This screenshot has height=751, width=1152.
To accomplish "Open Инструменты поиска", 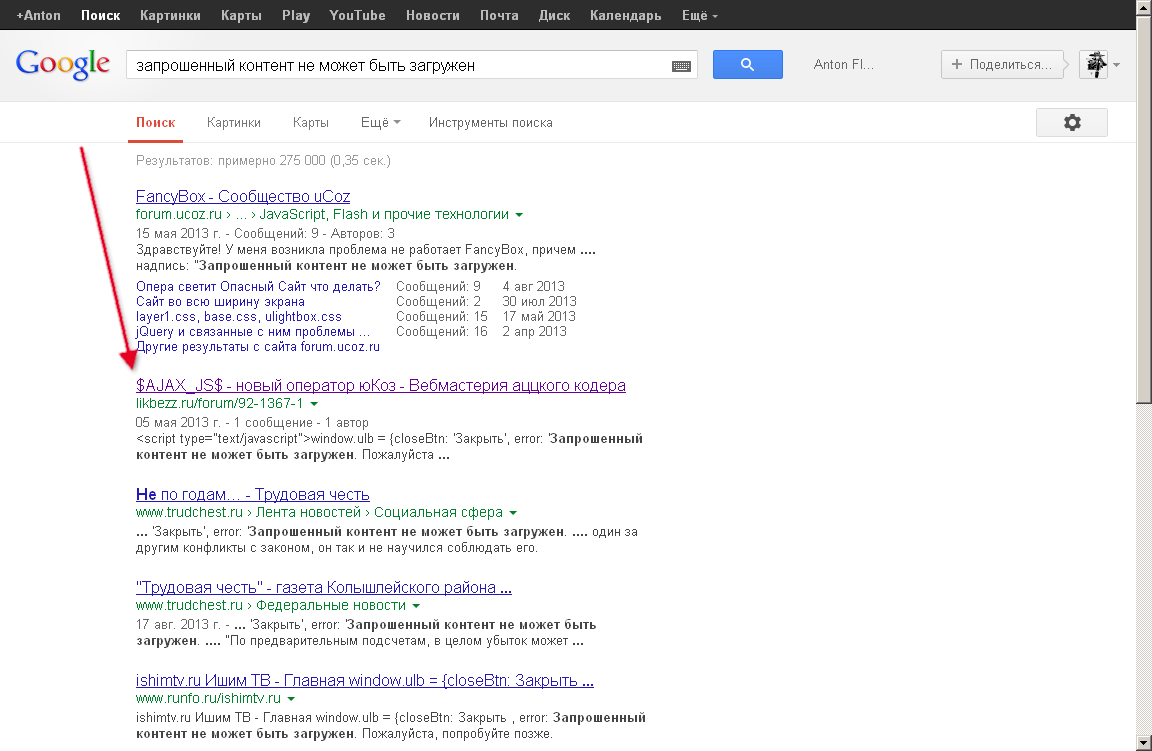I will 491,123.
